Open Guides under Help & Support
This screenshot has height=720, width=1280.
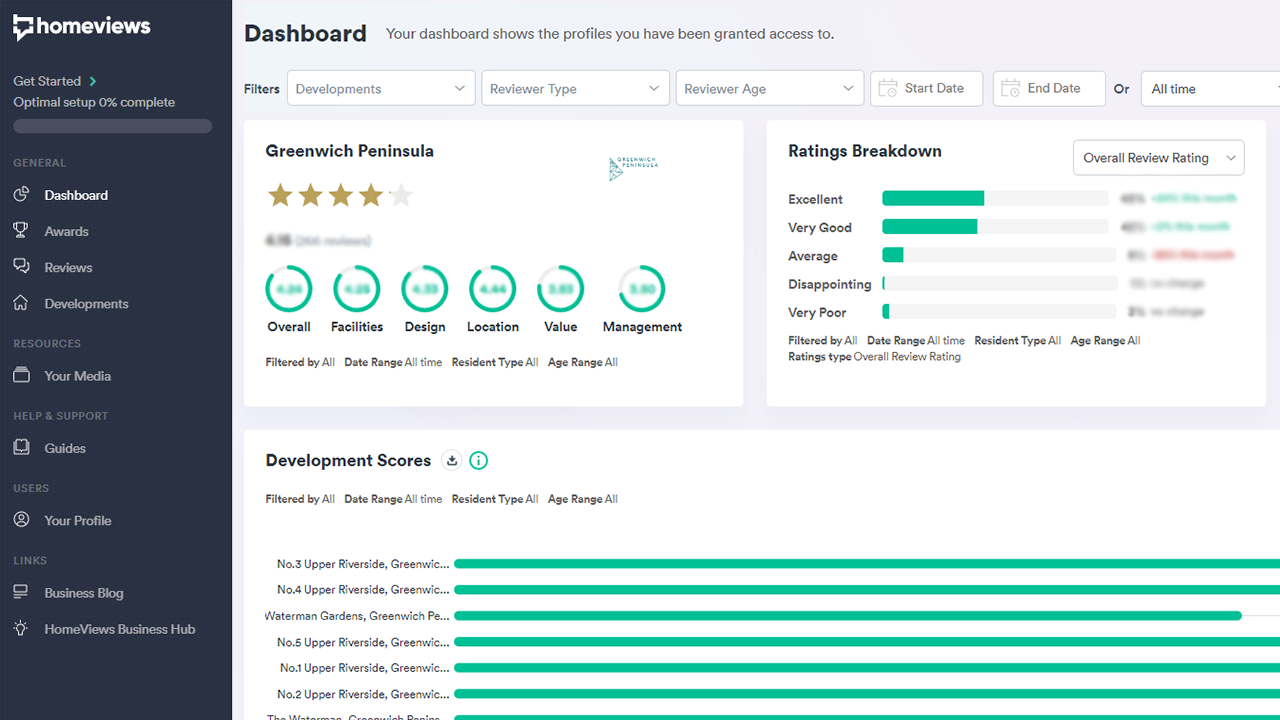[x=65, y=448]
